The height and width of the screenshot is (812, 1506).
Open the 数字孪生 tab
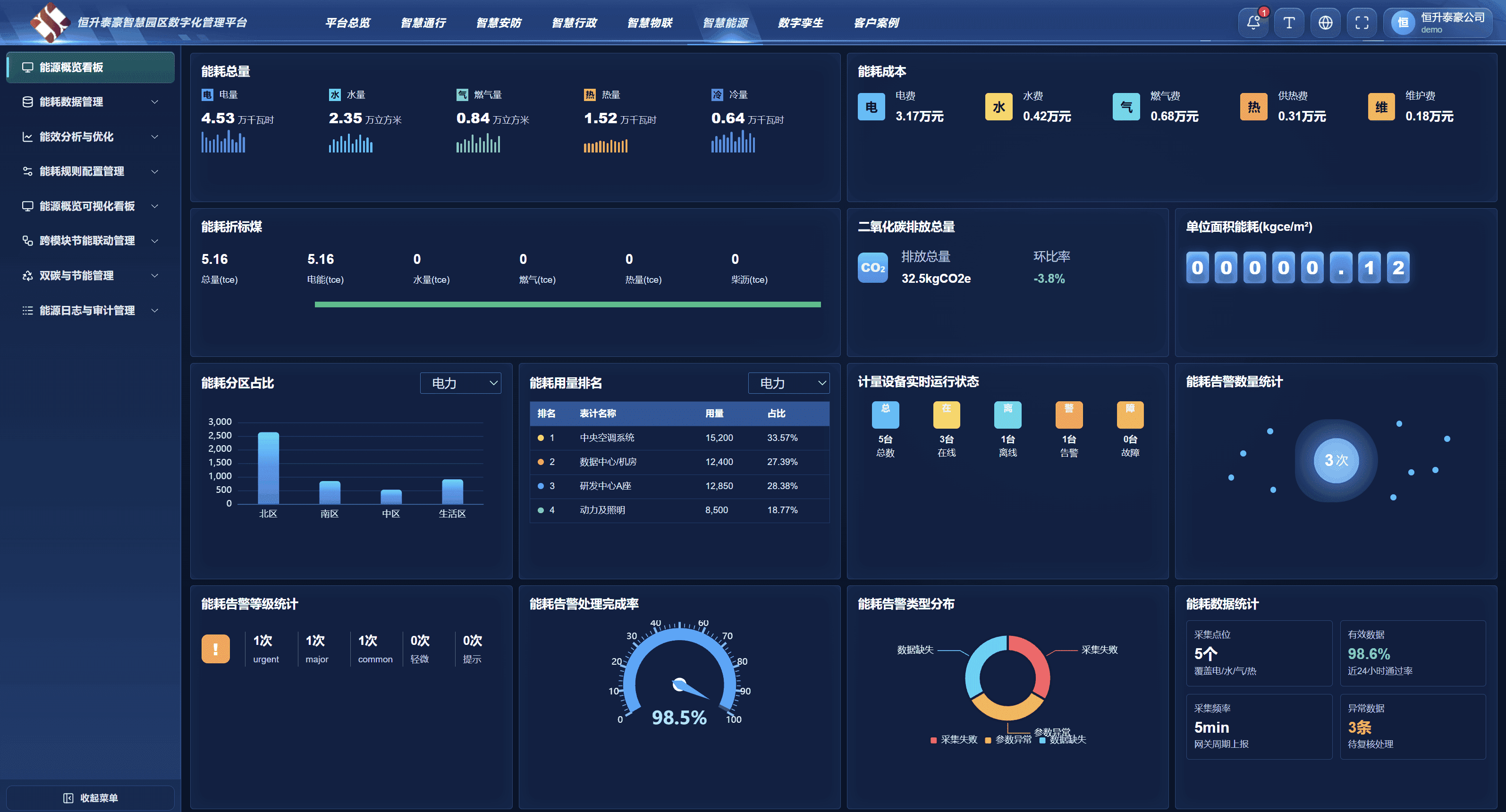pyautogui.click(x=800, y=23)
